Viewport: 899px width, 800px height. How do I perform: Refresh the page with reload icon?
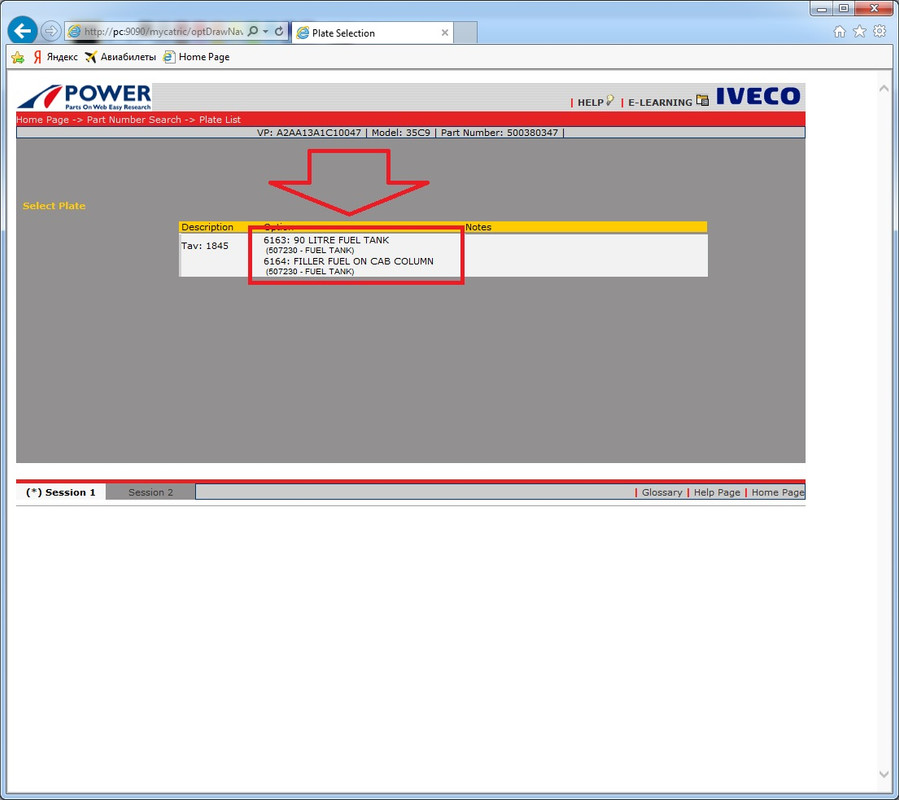[x=279, y=32]
